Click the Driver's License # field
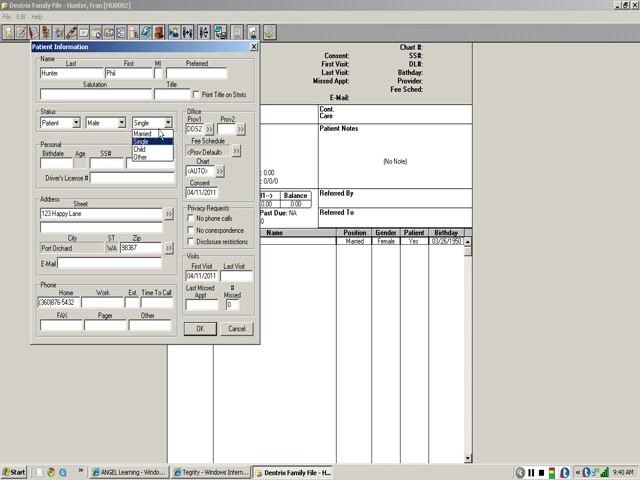This screenshot has width=640, height=480. 132,178
